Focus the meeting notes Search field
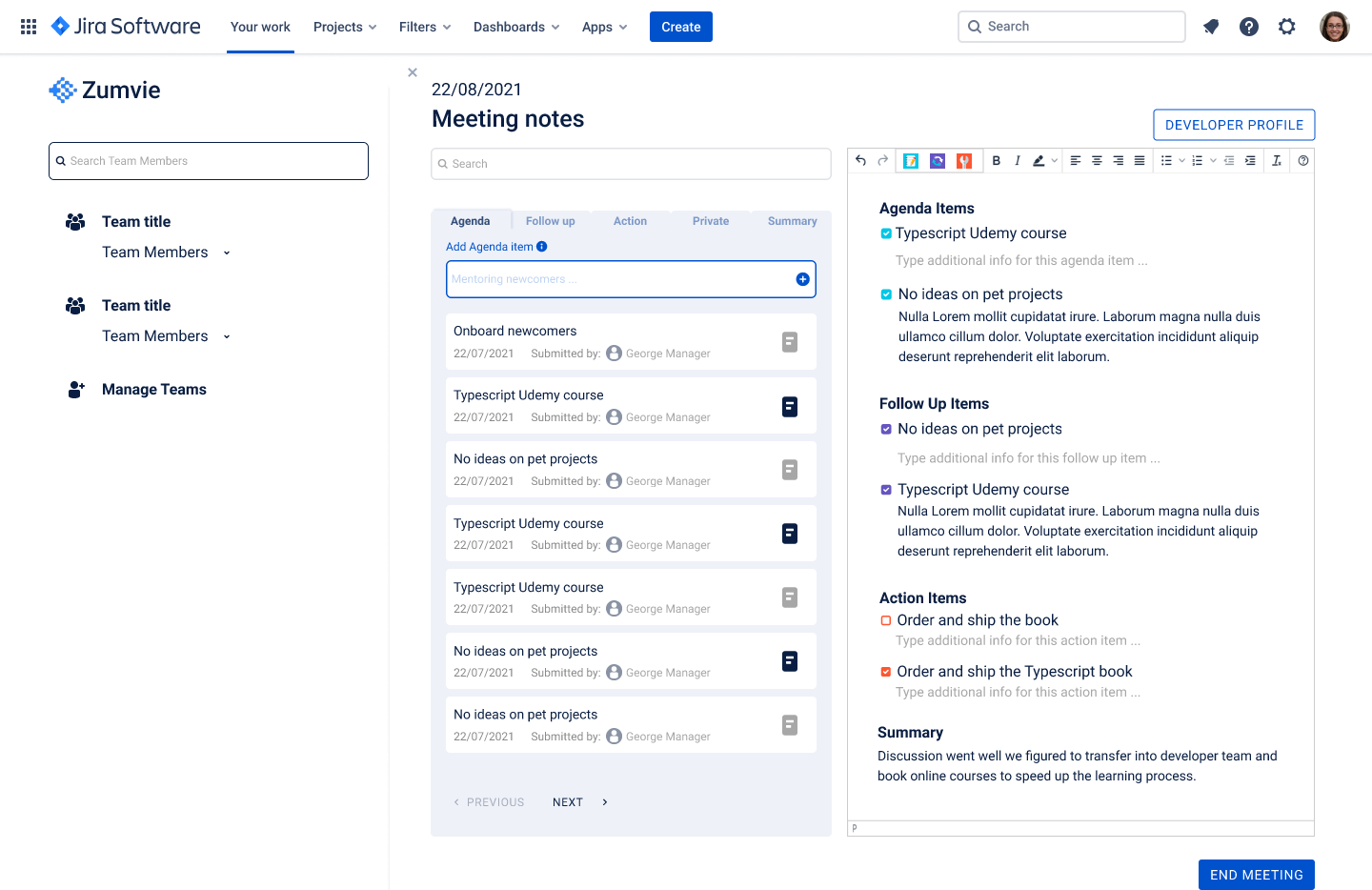This screenshot has height=890, width=1372. tap(631, 164)
